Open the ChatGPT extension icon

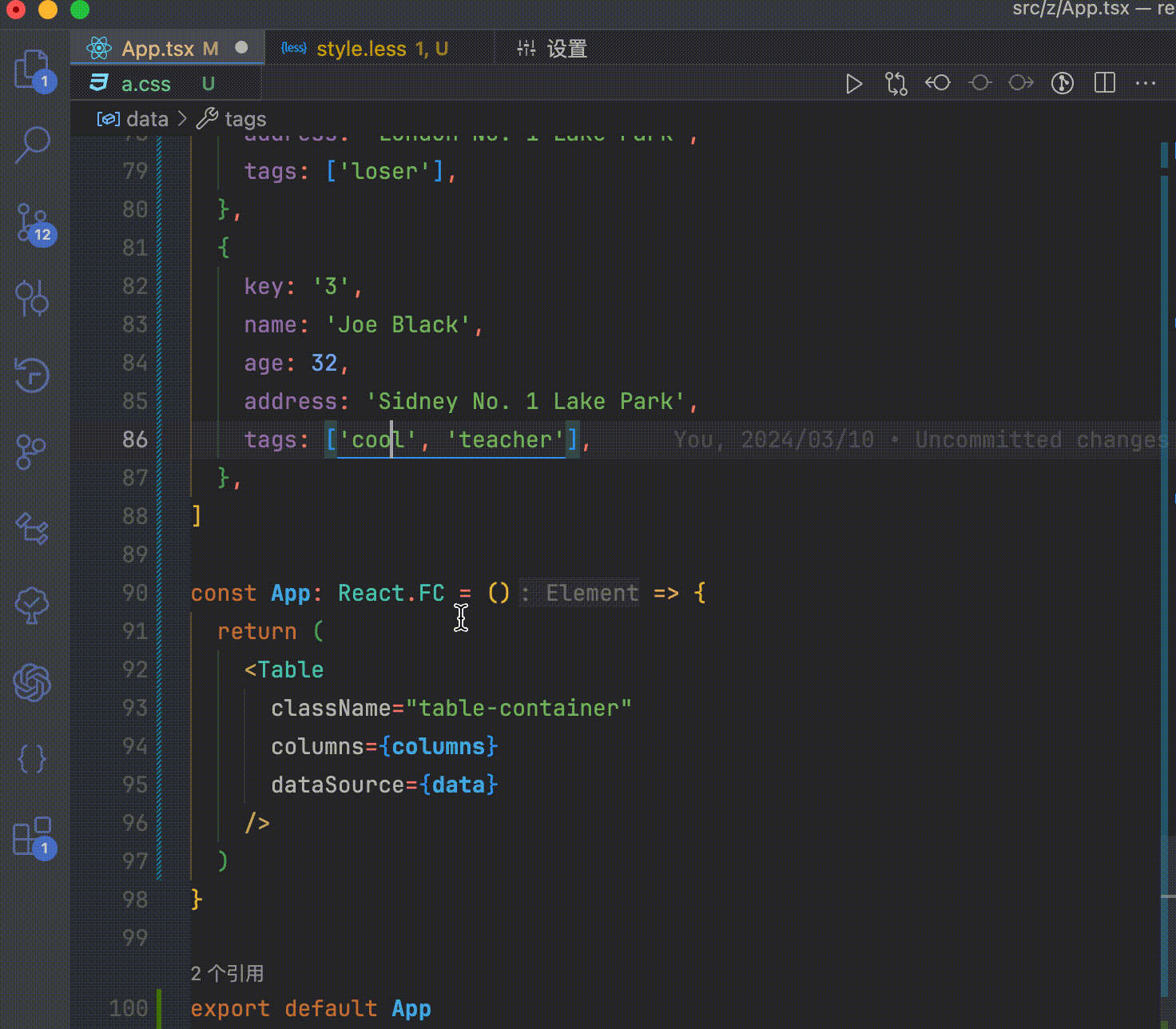(x=32, y=682)
